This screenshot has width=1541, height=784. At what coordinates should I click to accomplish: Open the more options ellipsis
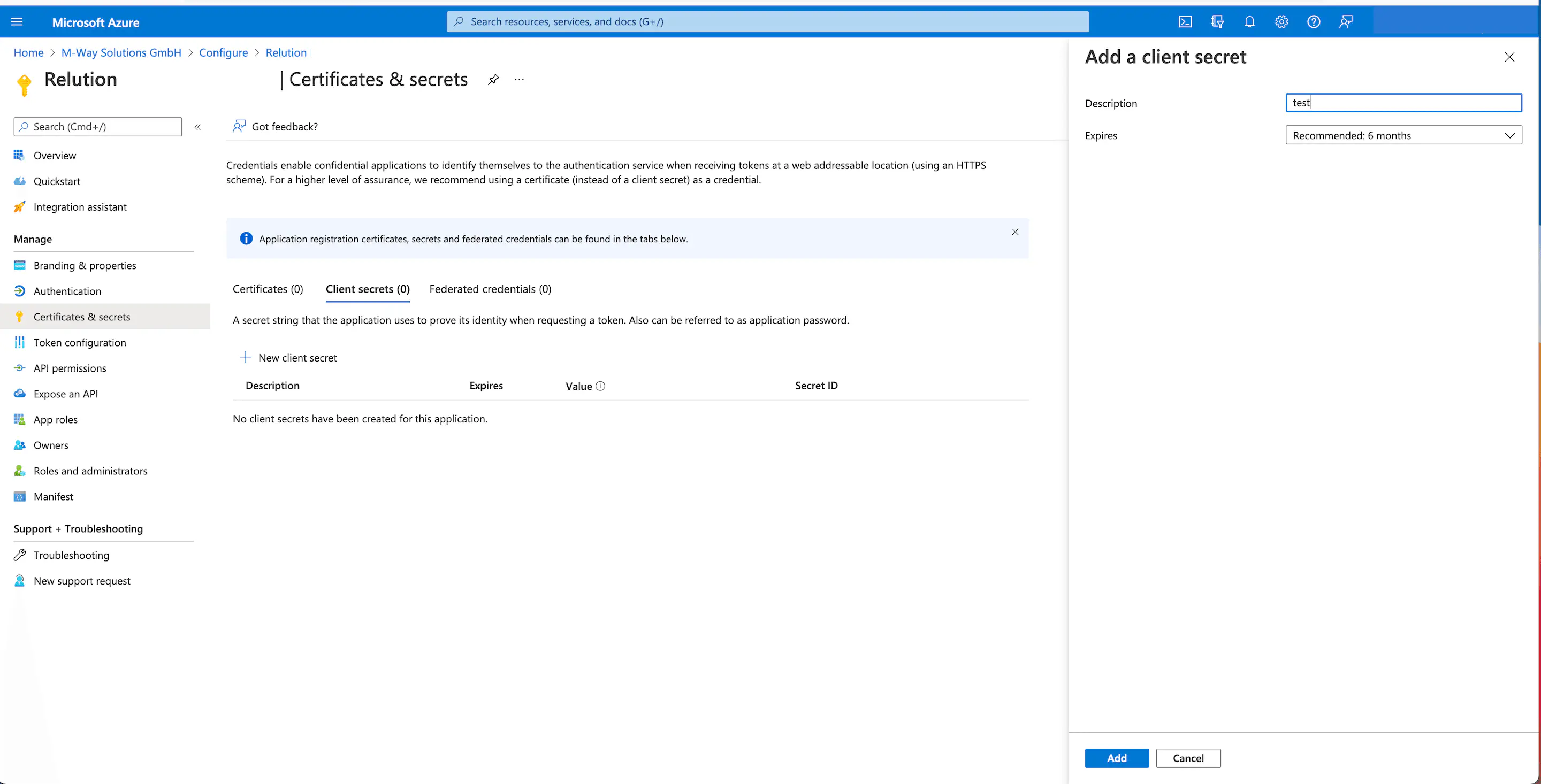point(519,80)
